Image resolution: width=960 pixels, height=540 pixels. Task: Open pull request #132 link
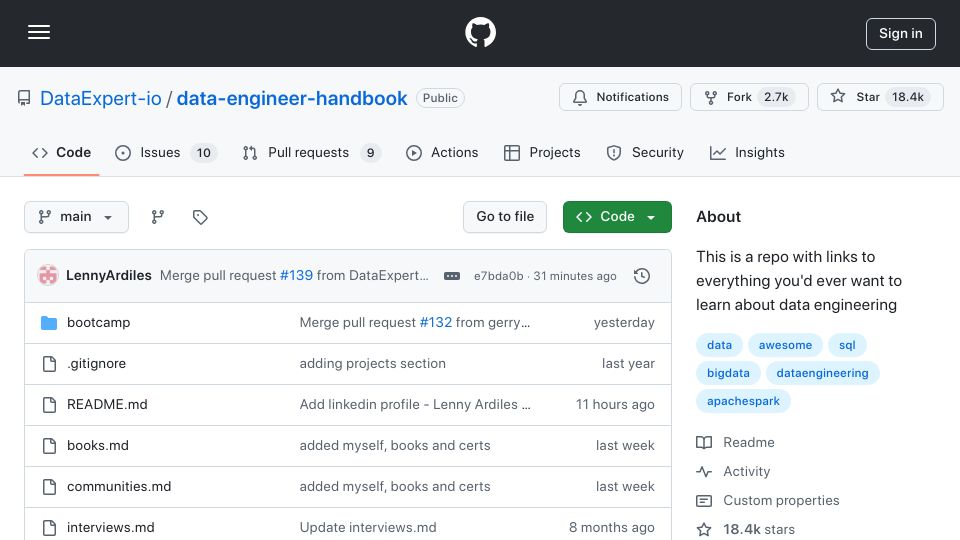tap(435, 323)
